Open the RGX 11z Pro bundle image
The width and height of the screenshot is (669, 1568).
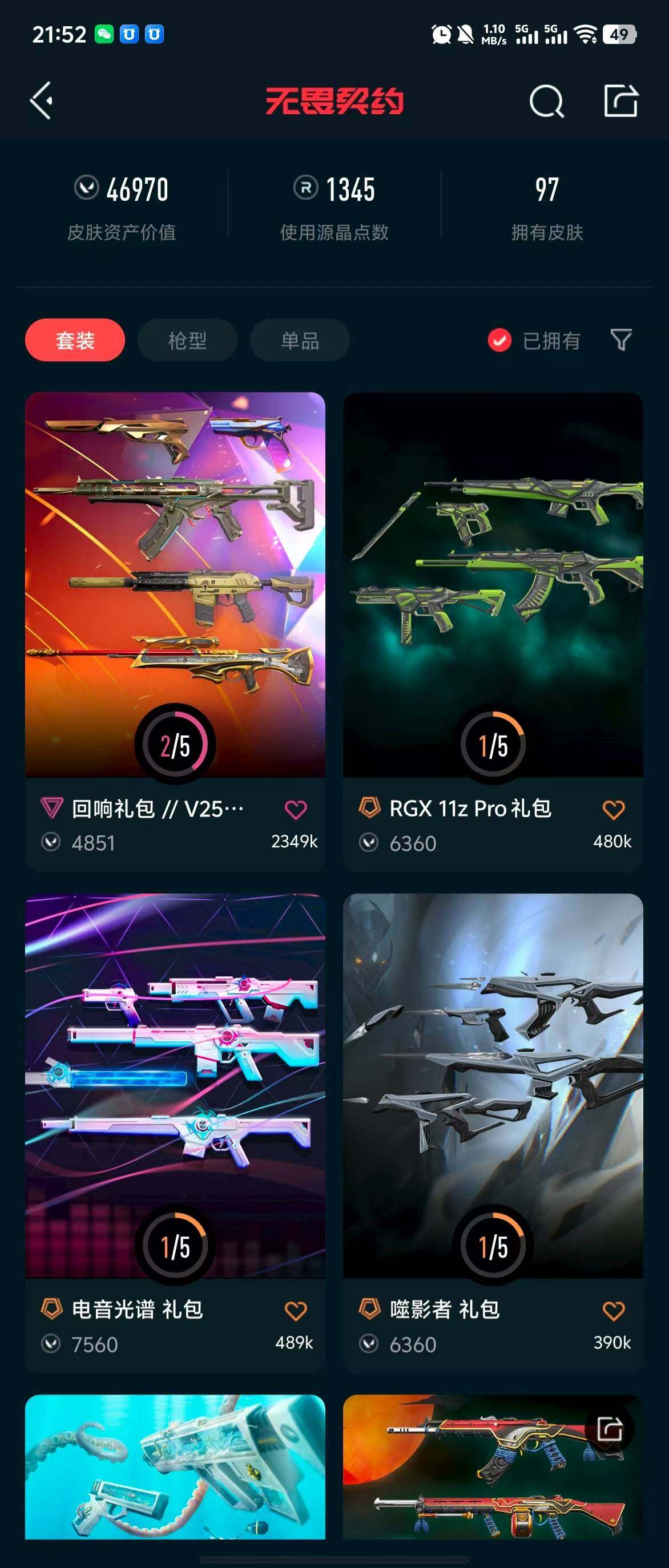click(493, 584)
